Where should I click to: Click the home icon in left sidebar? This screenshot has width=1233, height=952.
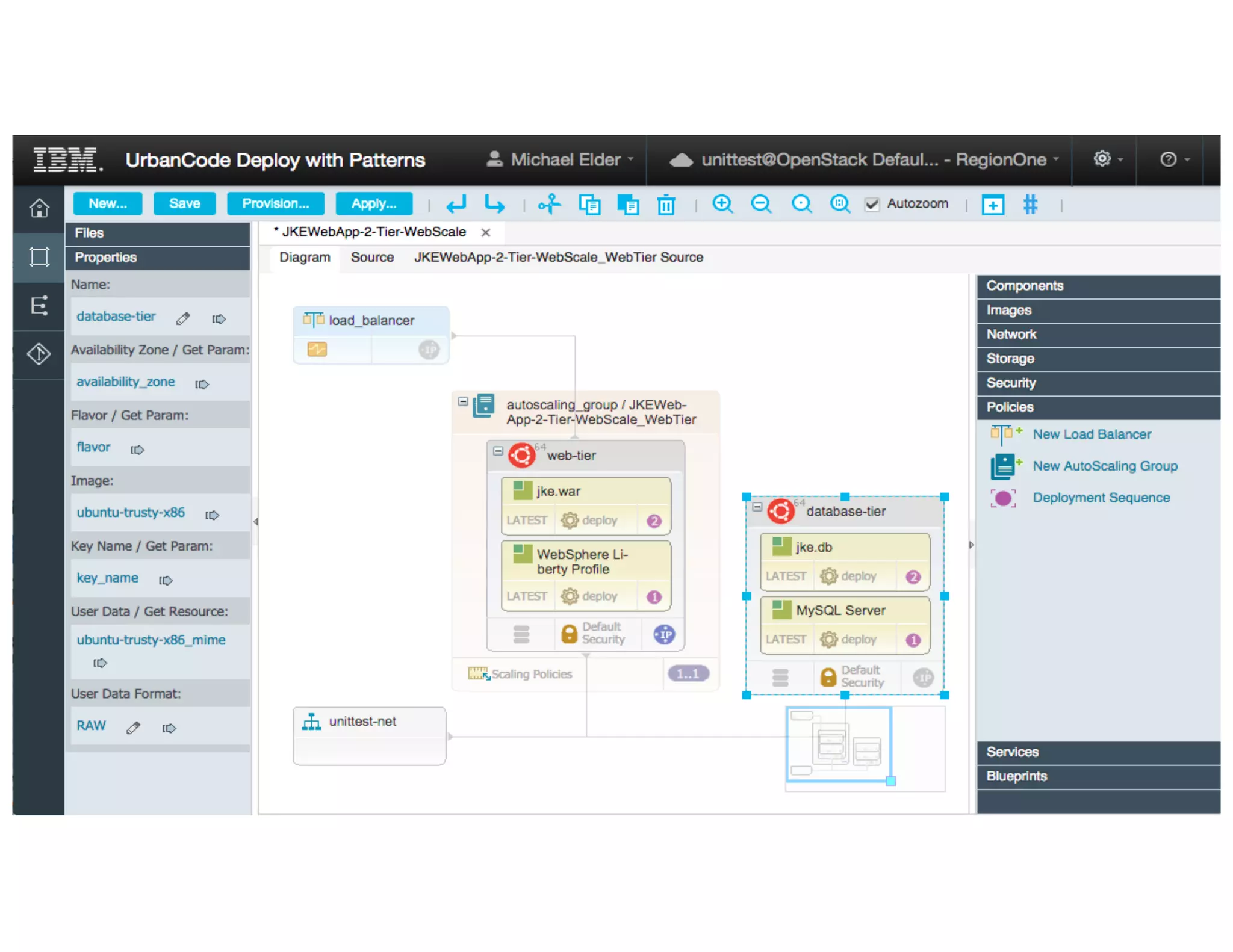click(x=39, y=208)
